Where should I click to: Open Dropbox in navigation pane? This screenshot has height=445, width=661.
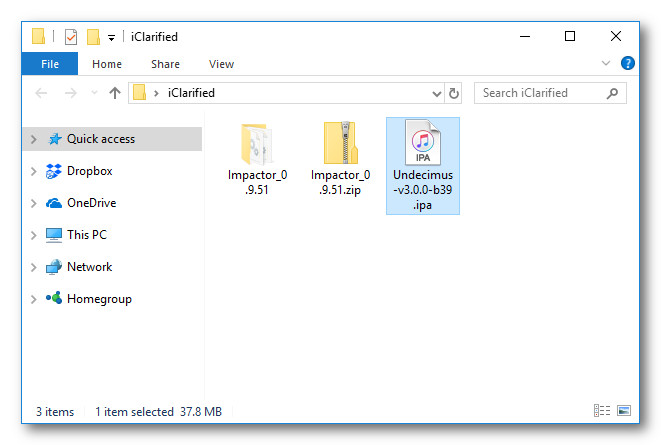(89, 171)
